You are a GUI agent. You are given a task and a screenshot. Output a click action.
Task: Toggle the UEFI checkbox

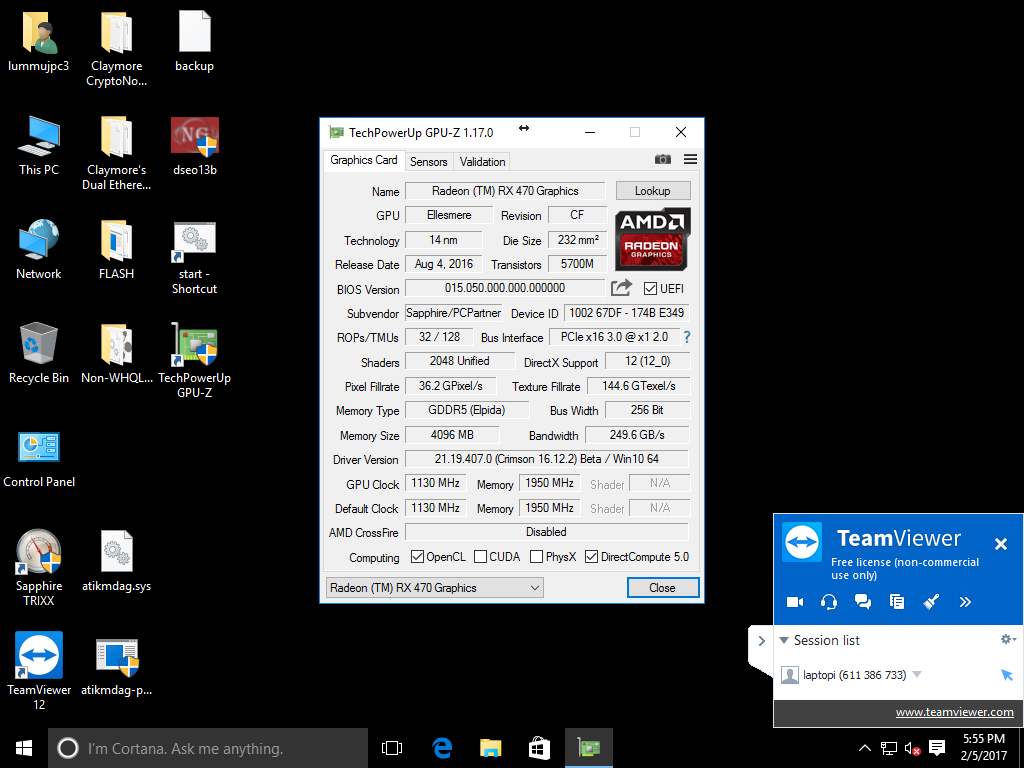[650, 289]
